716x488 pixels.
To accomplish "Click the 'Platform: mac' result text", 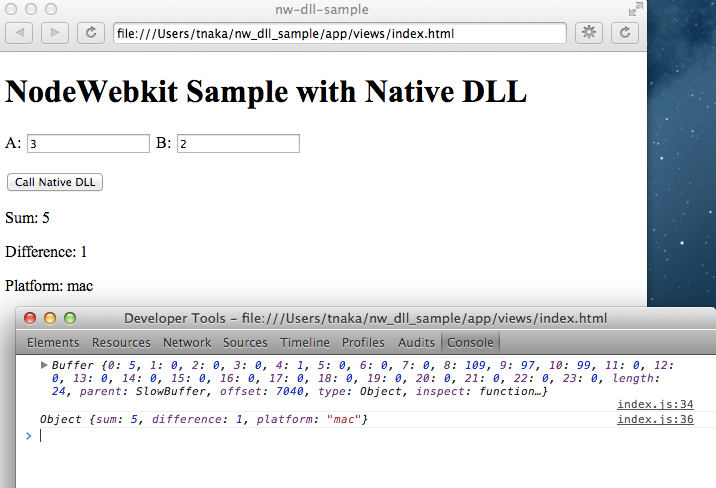I will [x=49, y=286].
